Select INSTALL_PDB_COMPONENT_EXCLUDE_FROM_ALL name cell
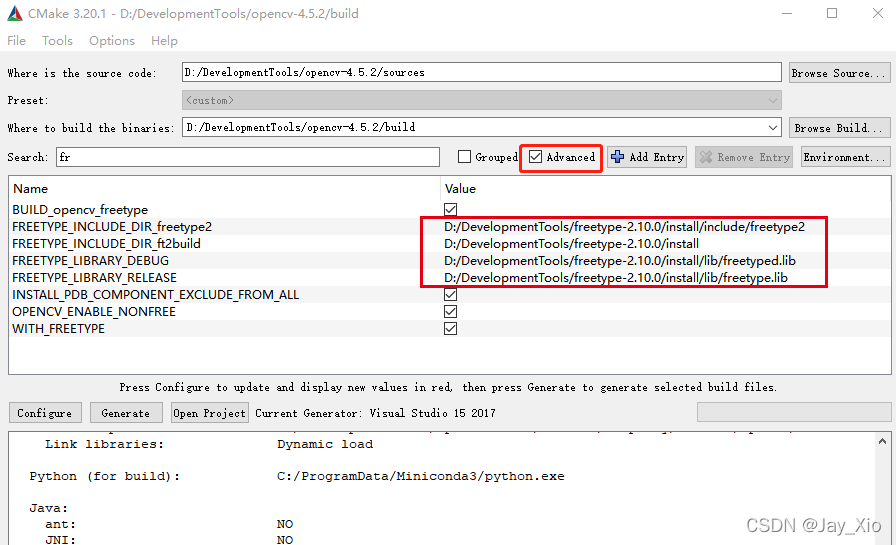The width and height of the screenshot is (896, 545). pyautogui.click(x=155, y=295)
